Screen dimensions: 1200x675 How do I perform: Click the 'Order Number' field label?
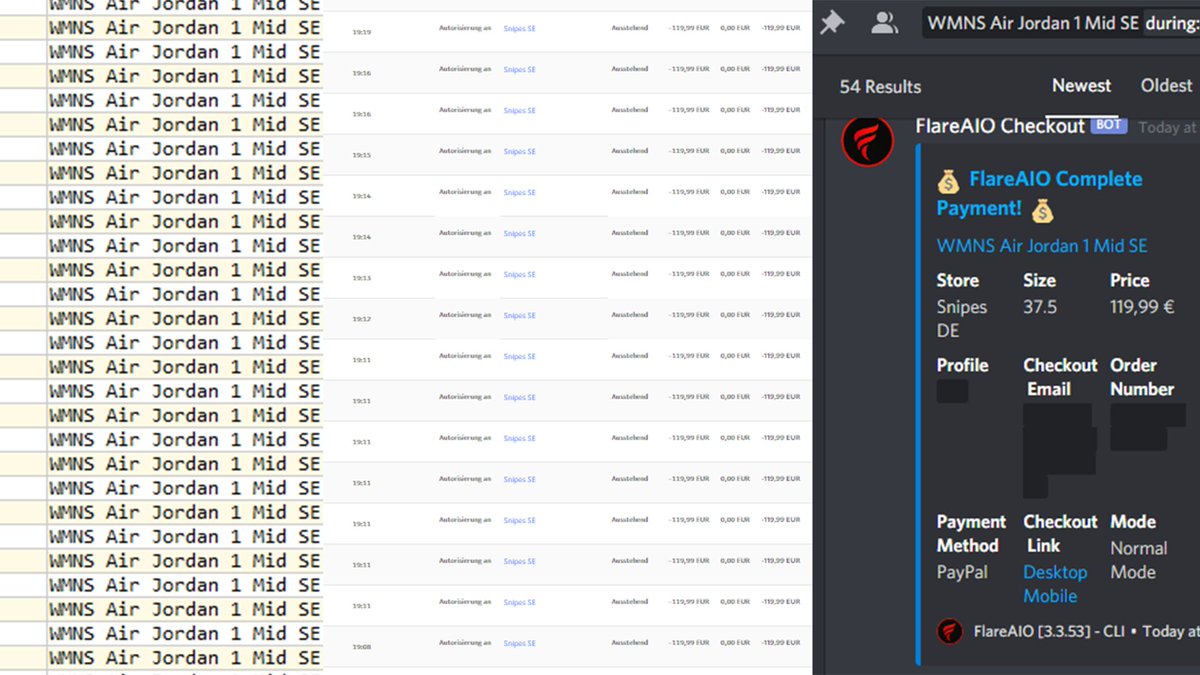1142,377
